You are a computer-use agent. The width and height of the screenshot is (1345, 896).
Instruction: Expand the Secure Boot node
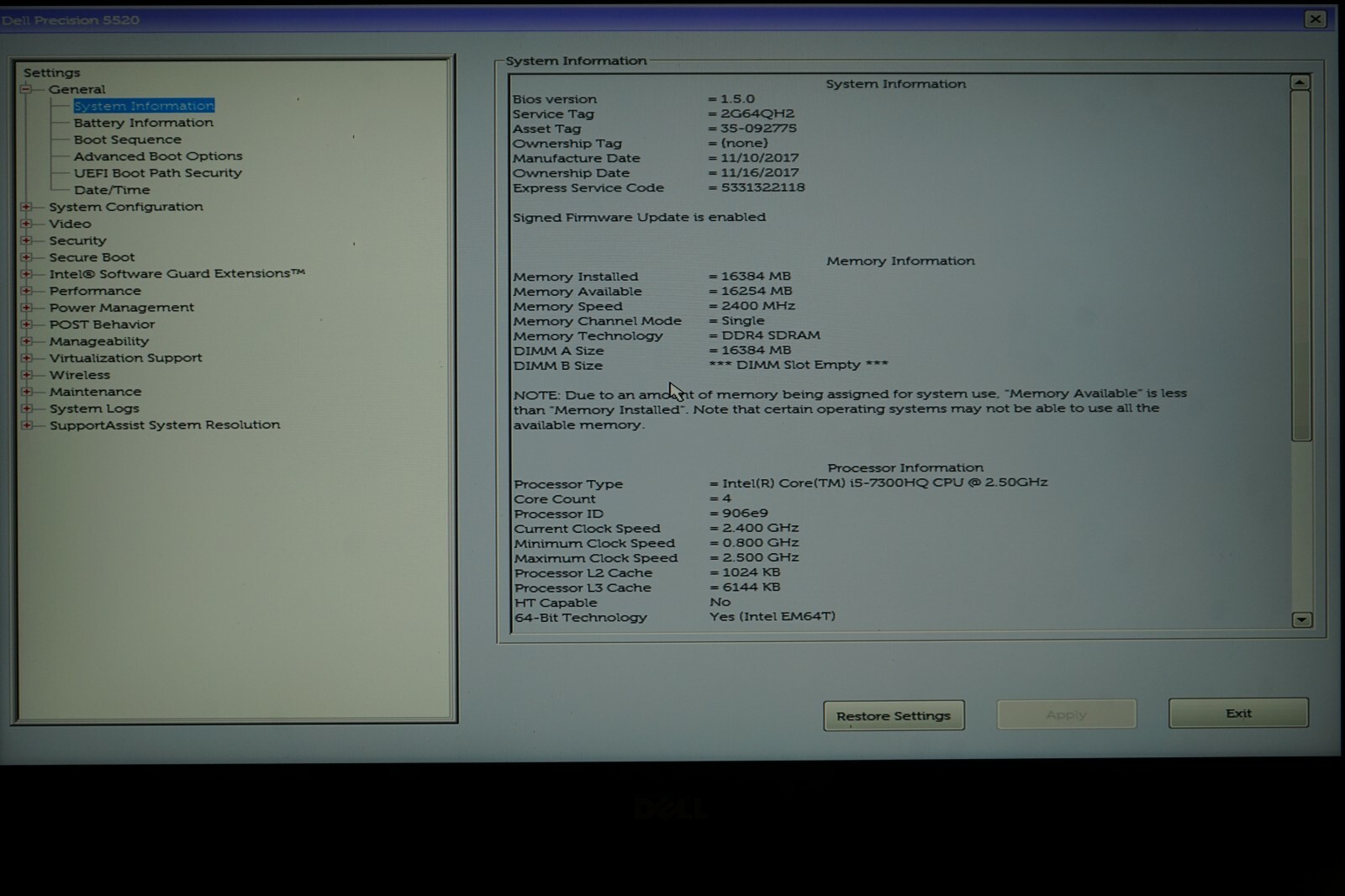click(26, 257)
